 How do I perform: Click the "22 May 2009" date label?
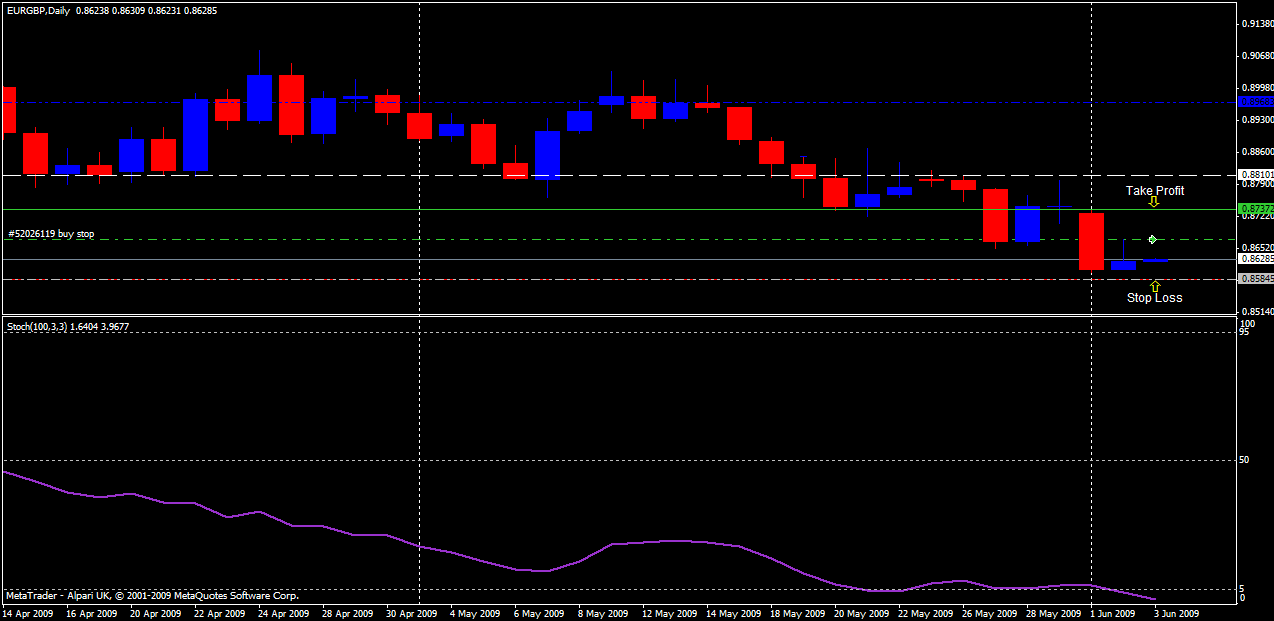(924, 614)
